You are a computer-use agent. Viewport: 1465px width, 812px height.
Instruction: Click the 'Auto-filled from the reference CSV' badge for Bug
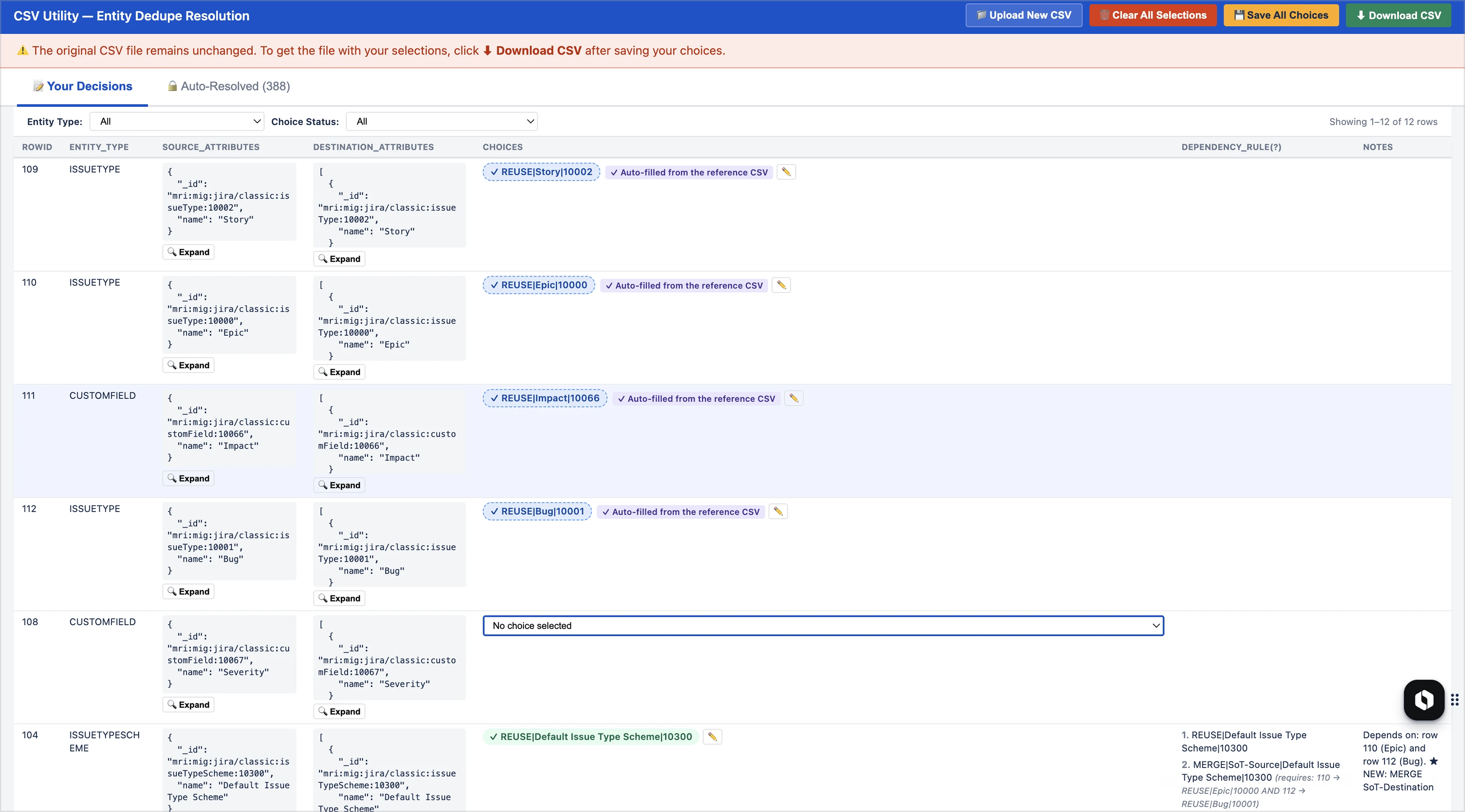pyautogui.click(x=681, y=512)
